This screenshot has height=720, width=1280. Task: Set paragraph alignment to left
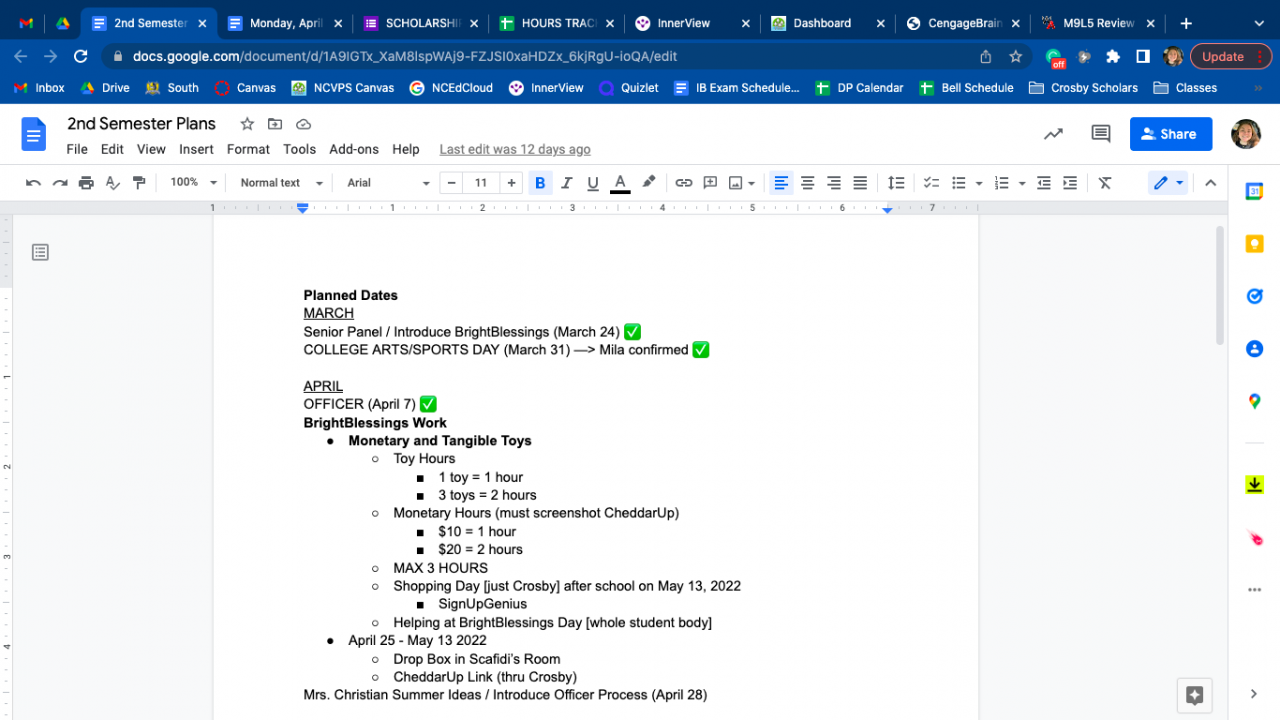[781, 183]
